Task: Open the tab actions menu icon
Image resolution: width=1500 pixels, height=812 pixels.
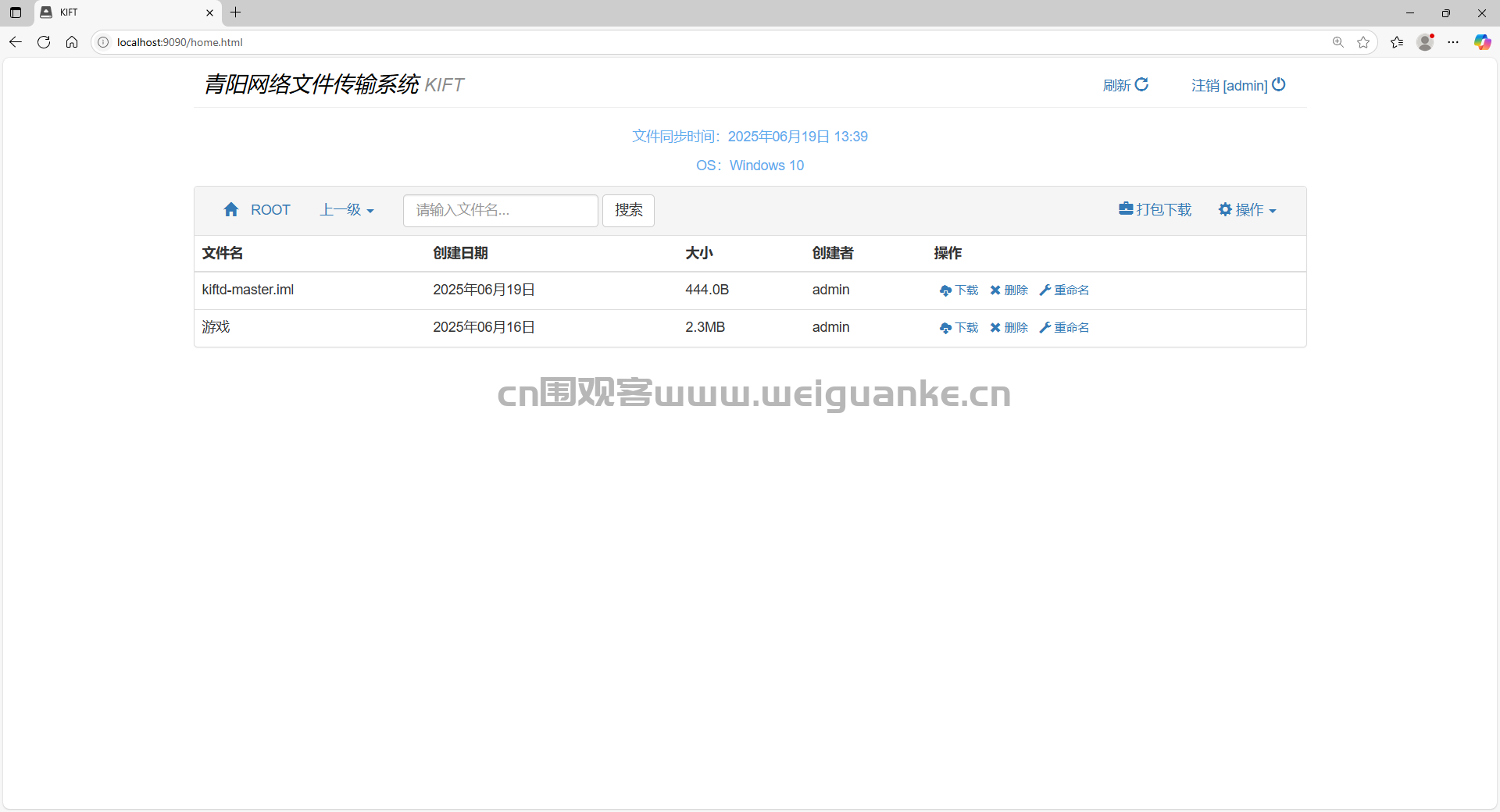Action: point(16,12)
